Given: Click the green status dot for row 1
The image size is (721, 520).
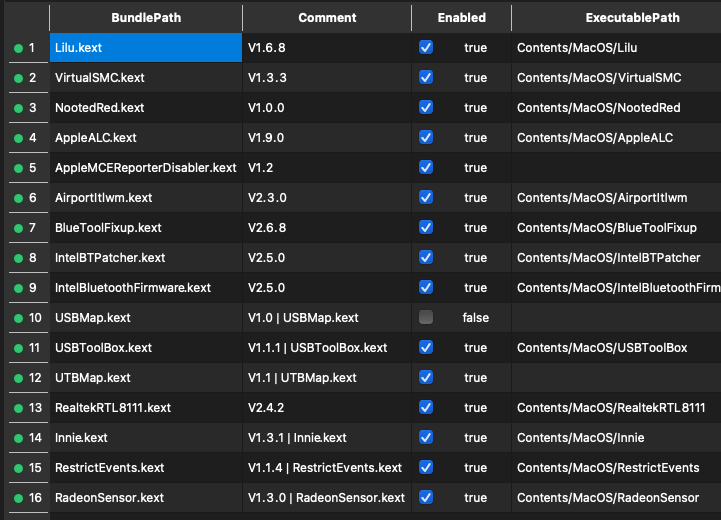Looking at the screenshot, I should click(18, 48).
